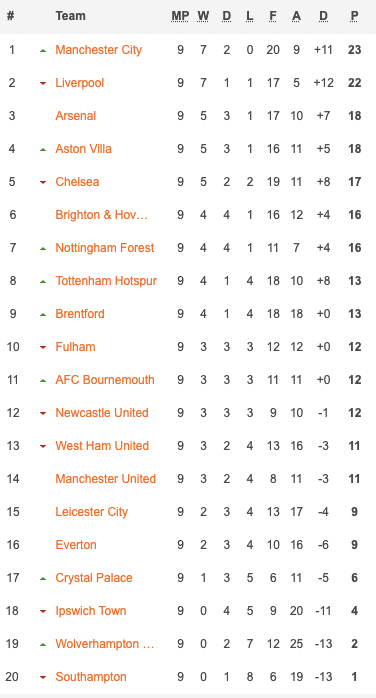The image size is (376, 698).
Task: Click the P points column header
Action: tap(354, 16)
